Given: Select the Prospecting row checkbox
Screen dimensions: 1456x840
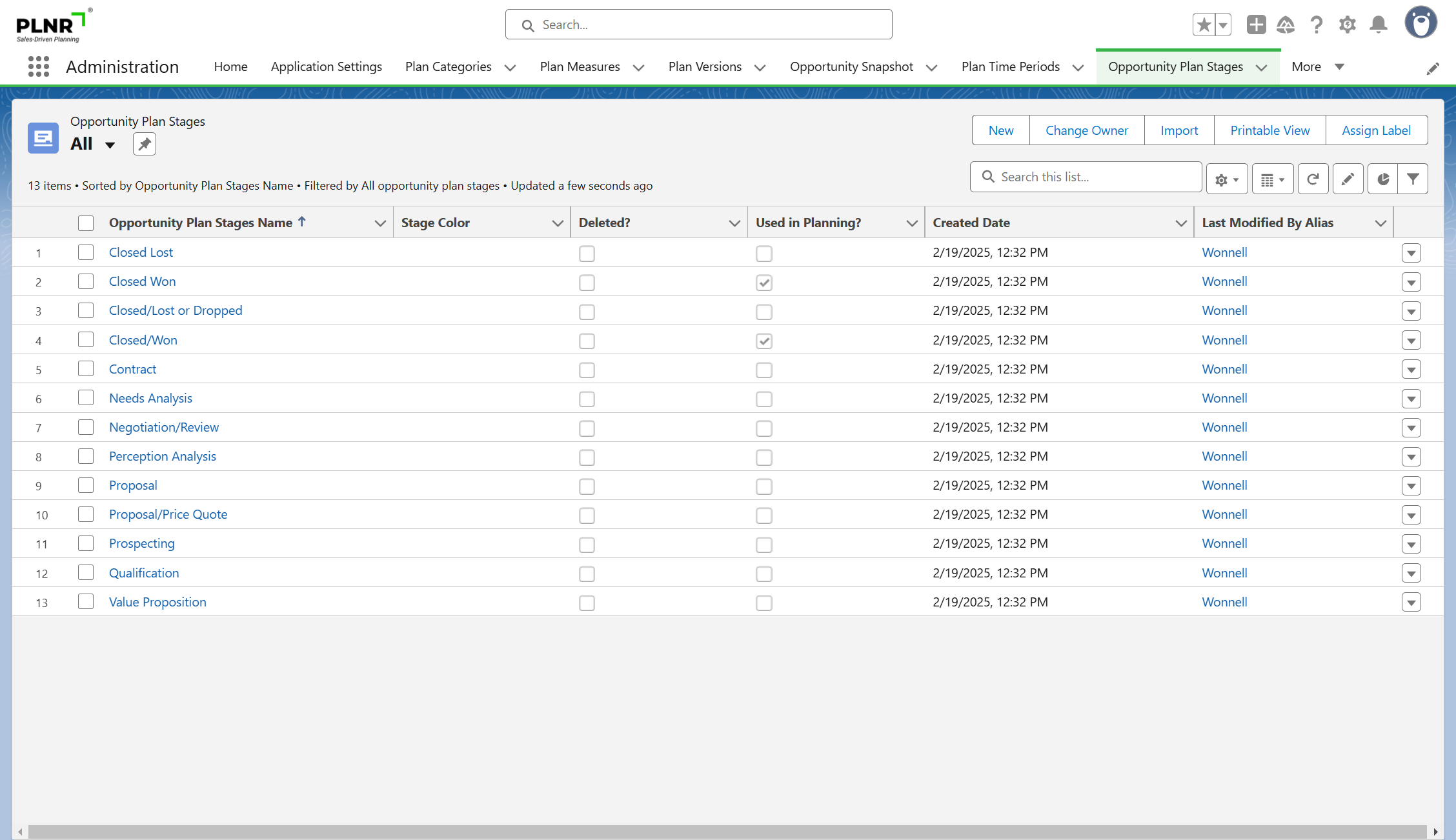Looking at the screenshot, I should point(86,544).
